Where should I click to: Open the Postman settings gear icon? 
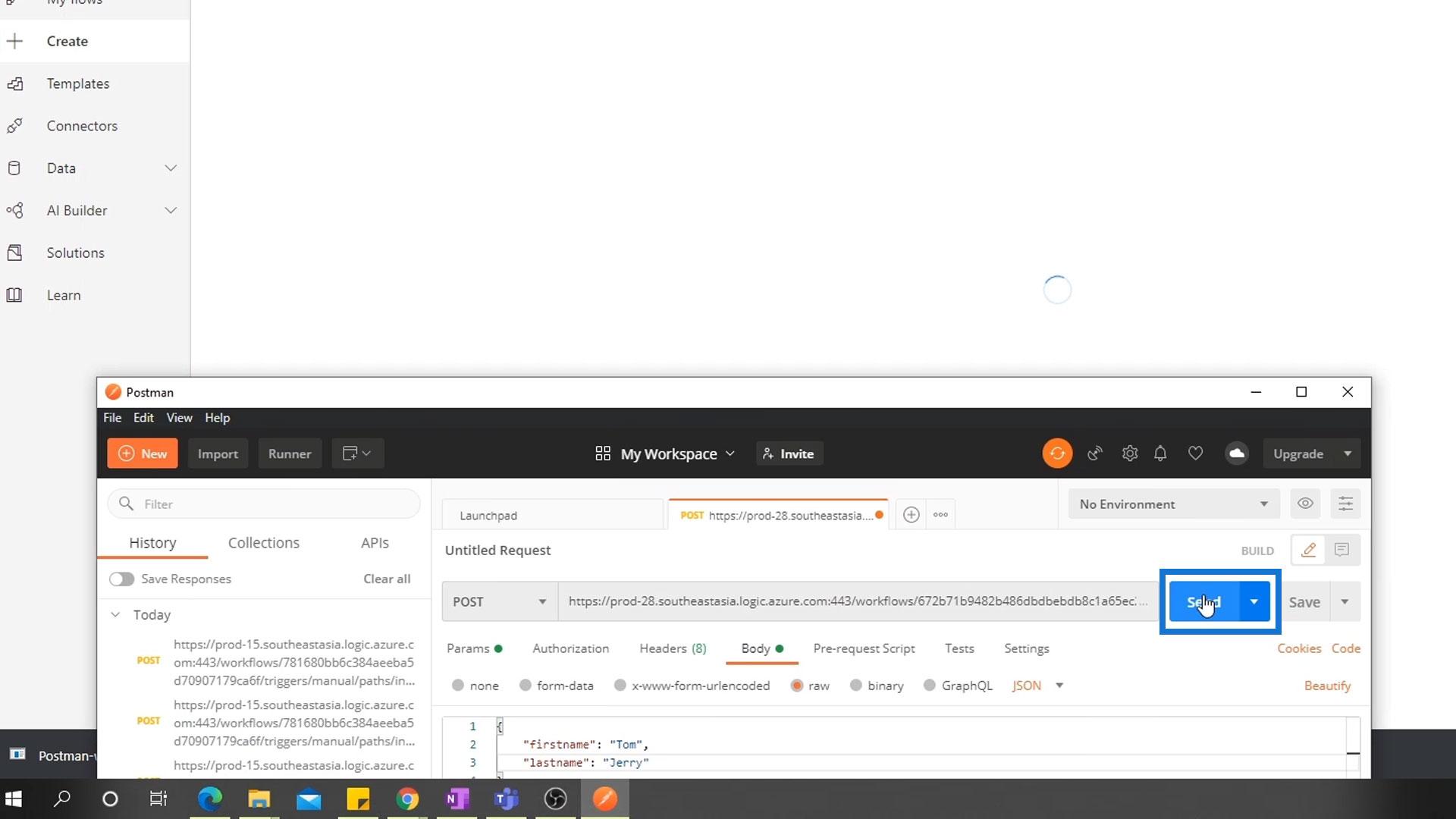(x=1129, y=453)
